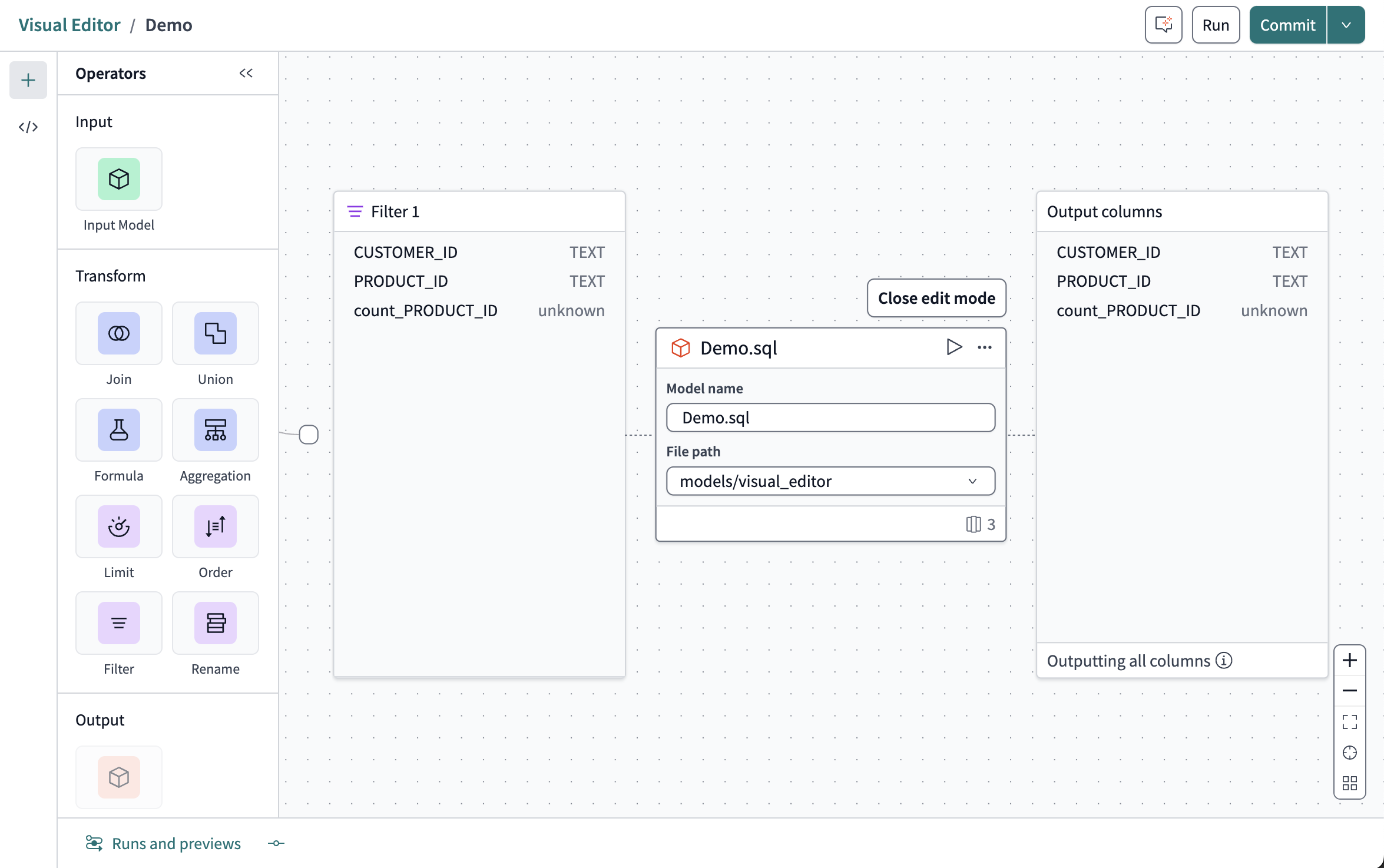Click the Formula operator icon

[119, 430]
